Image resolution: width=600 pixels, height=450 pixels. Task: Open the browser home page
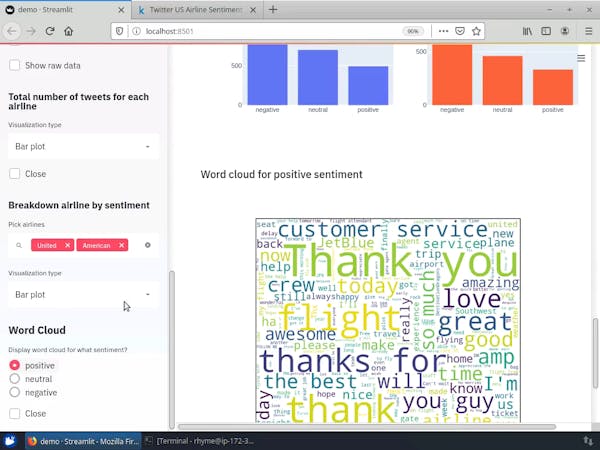tap(68, 31)
